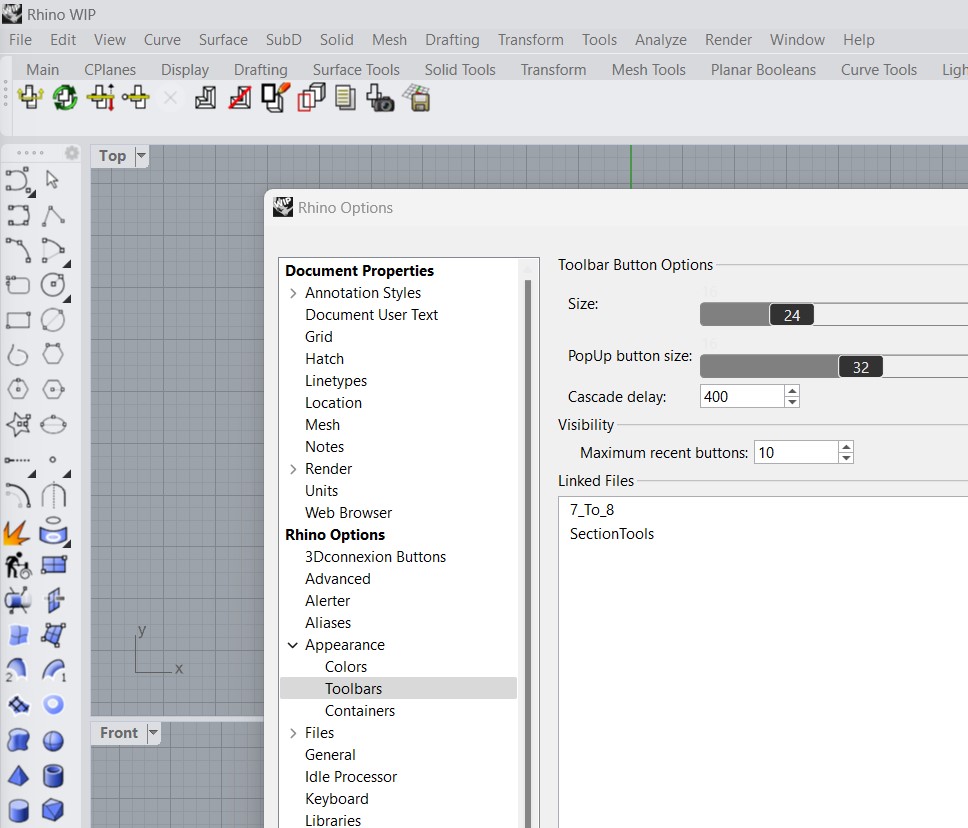Screen dimensions: 968x828
Task: Select the rounded rectangle tool
Action: click(x=18, y=285)
